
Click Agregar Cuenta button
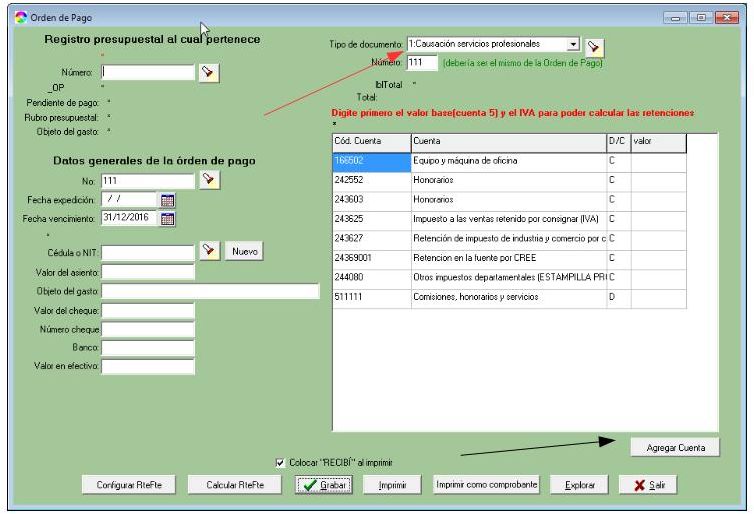click(x=675, y=447)
